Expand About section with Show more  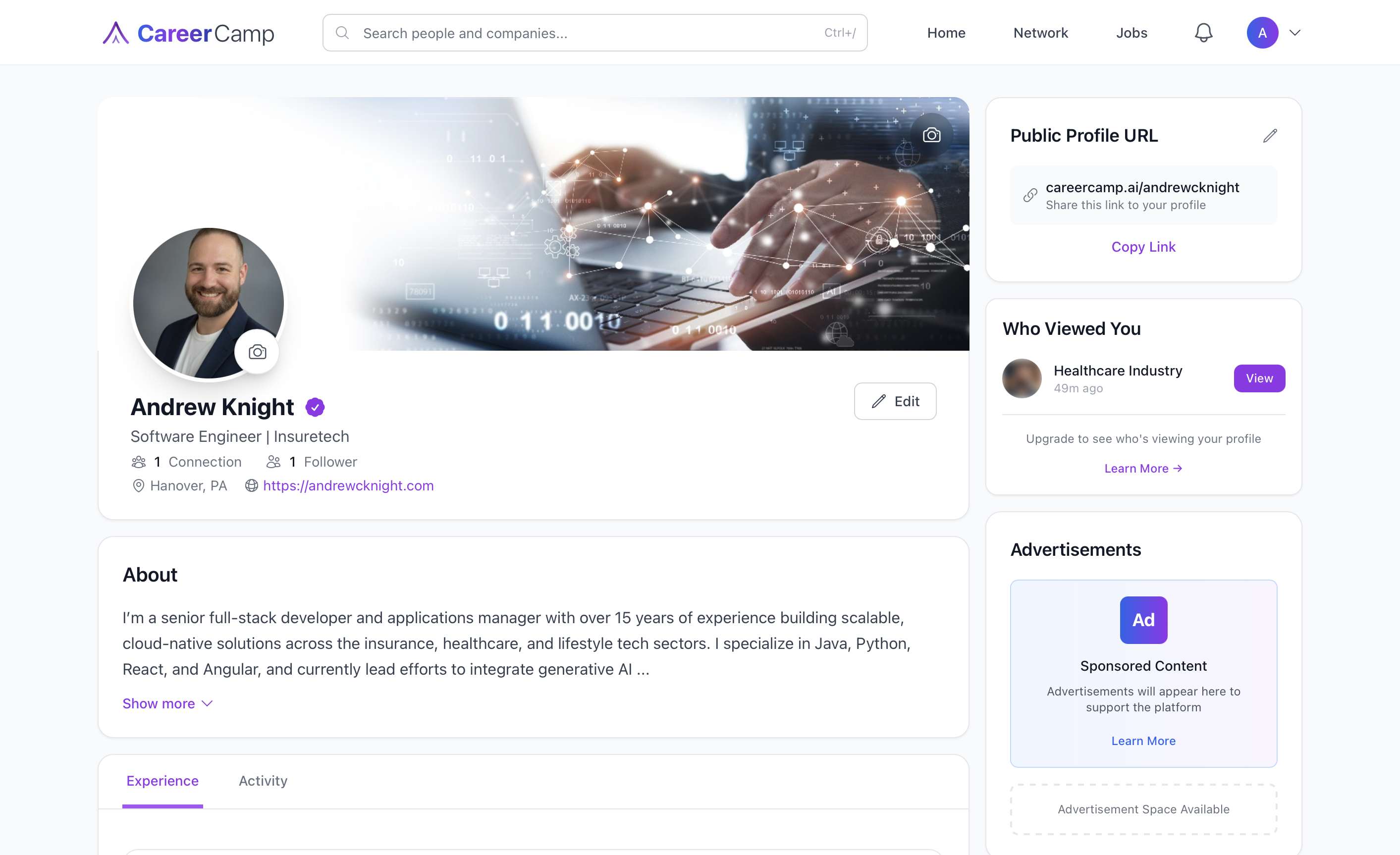click(x=167, y=703)
